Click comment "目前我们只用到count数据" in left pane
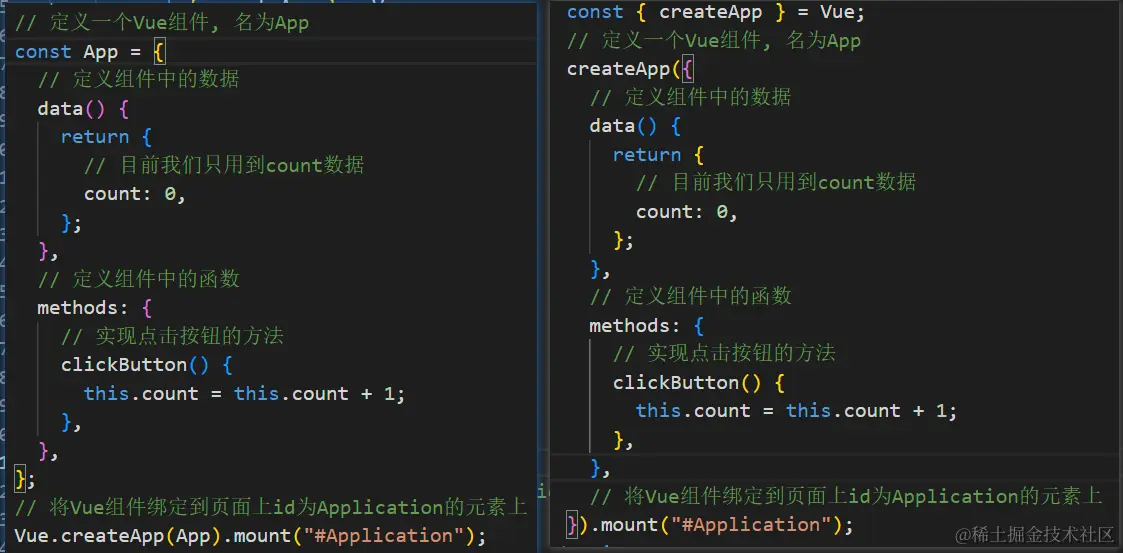 click(x=224, y=165)
